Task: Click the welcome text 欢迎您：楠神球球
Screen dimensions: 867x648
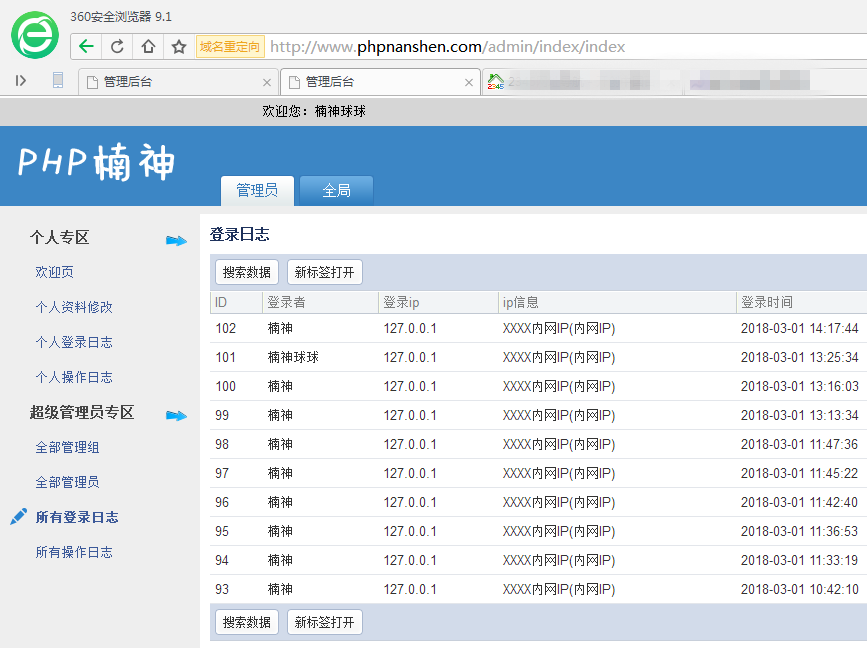Action: click(314, 111)
